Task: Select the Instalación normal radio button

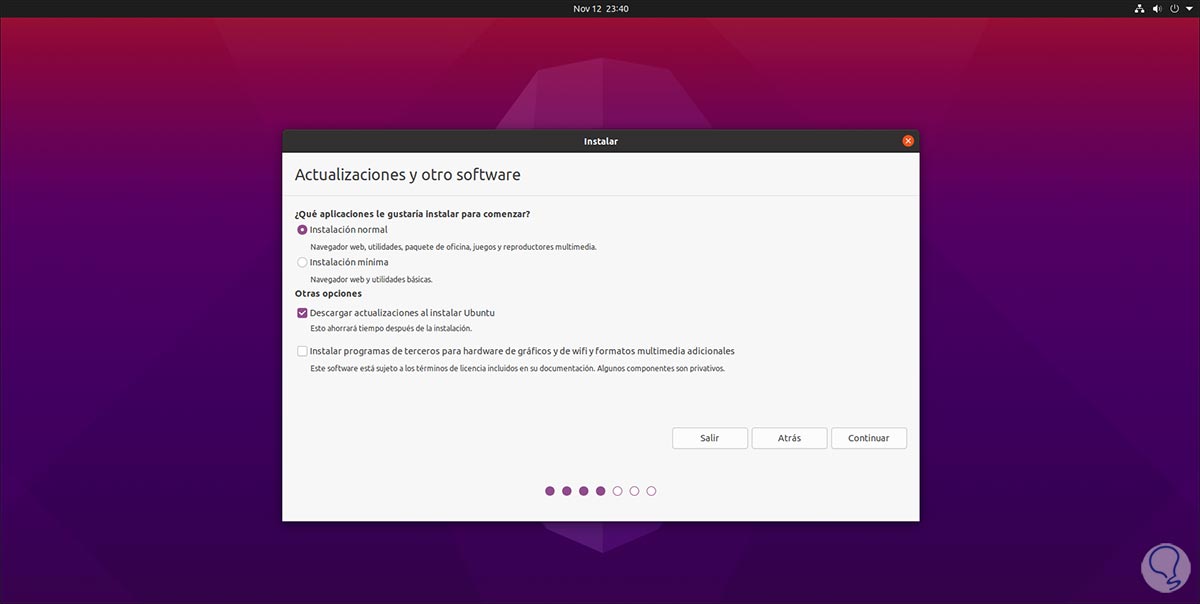Action: coord(302,230)
